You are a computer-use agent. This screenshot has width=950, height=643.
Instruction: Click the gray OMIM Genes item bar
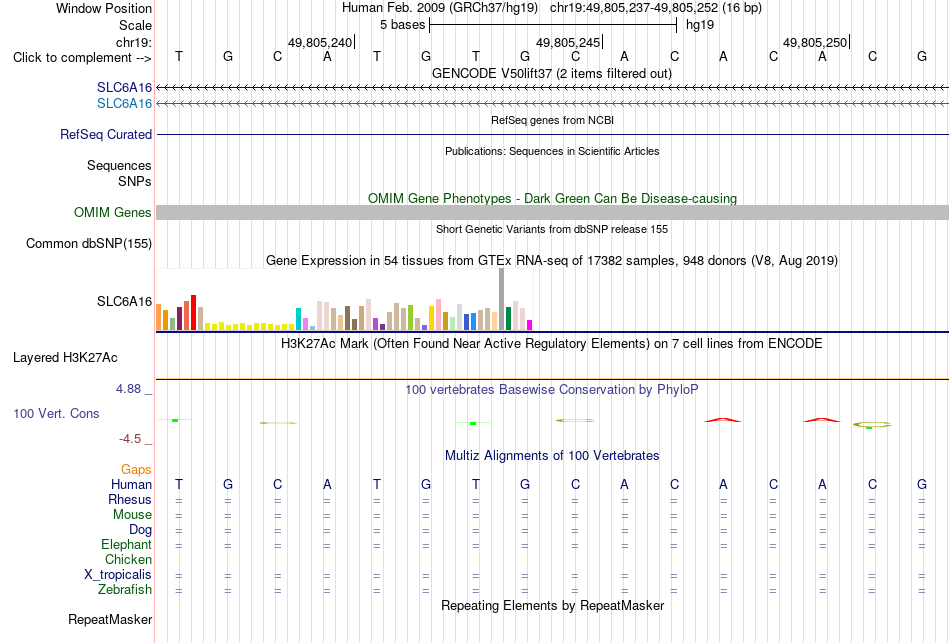553,212
